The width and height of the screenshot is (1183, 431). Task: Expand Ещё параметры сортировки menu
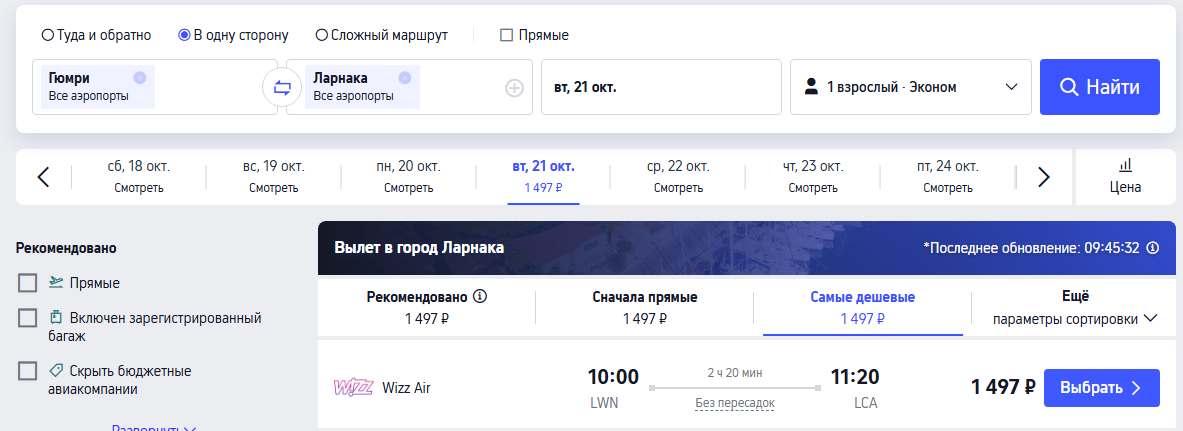pos(1074,307)
